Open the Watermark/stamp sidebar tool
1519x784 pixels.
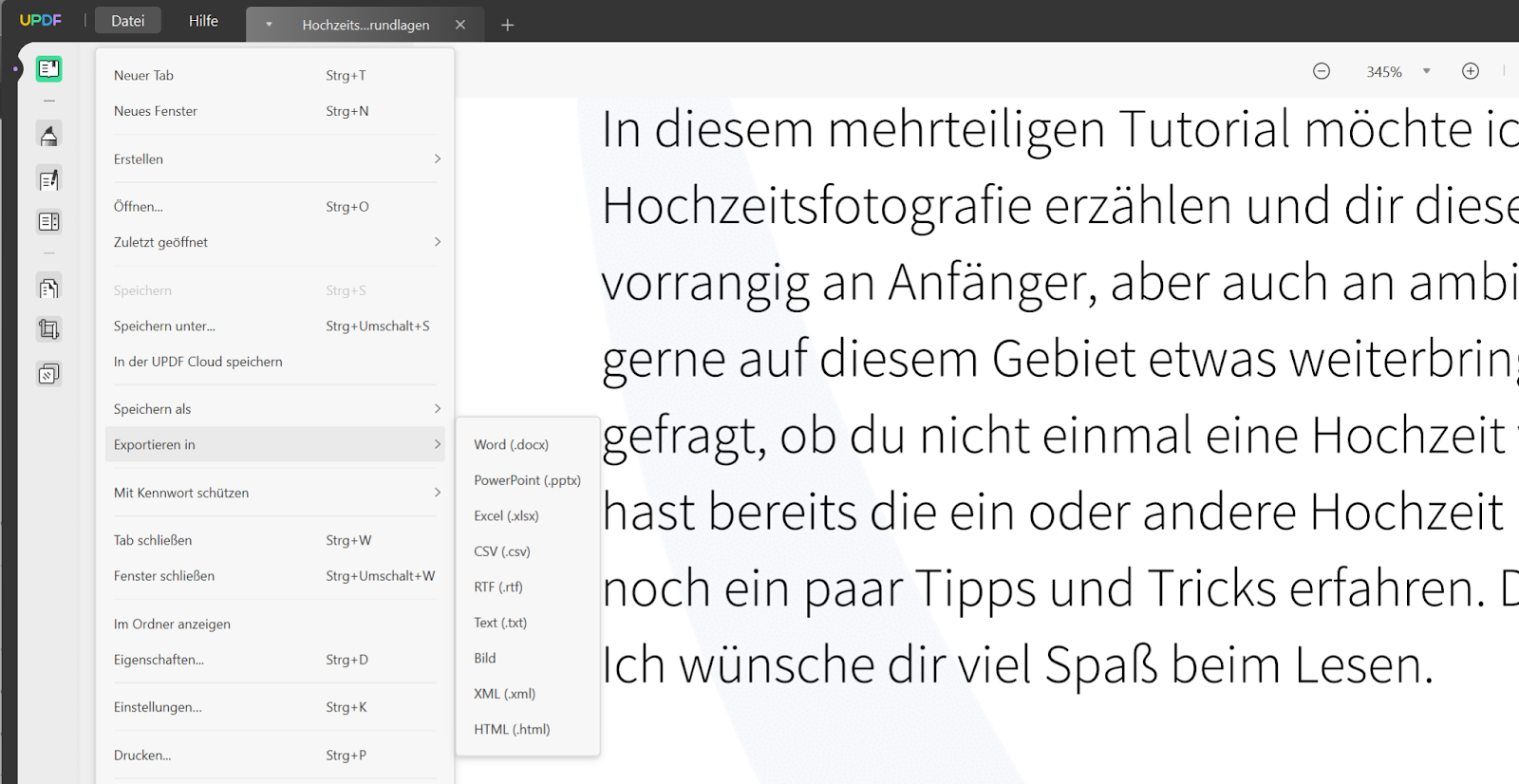click(49, 374)
